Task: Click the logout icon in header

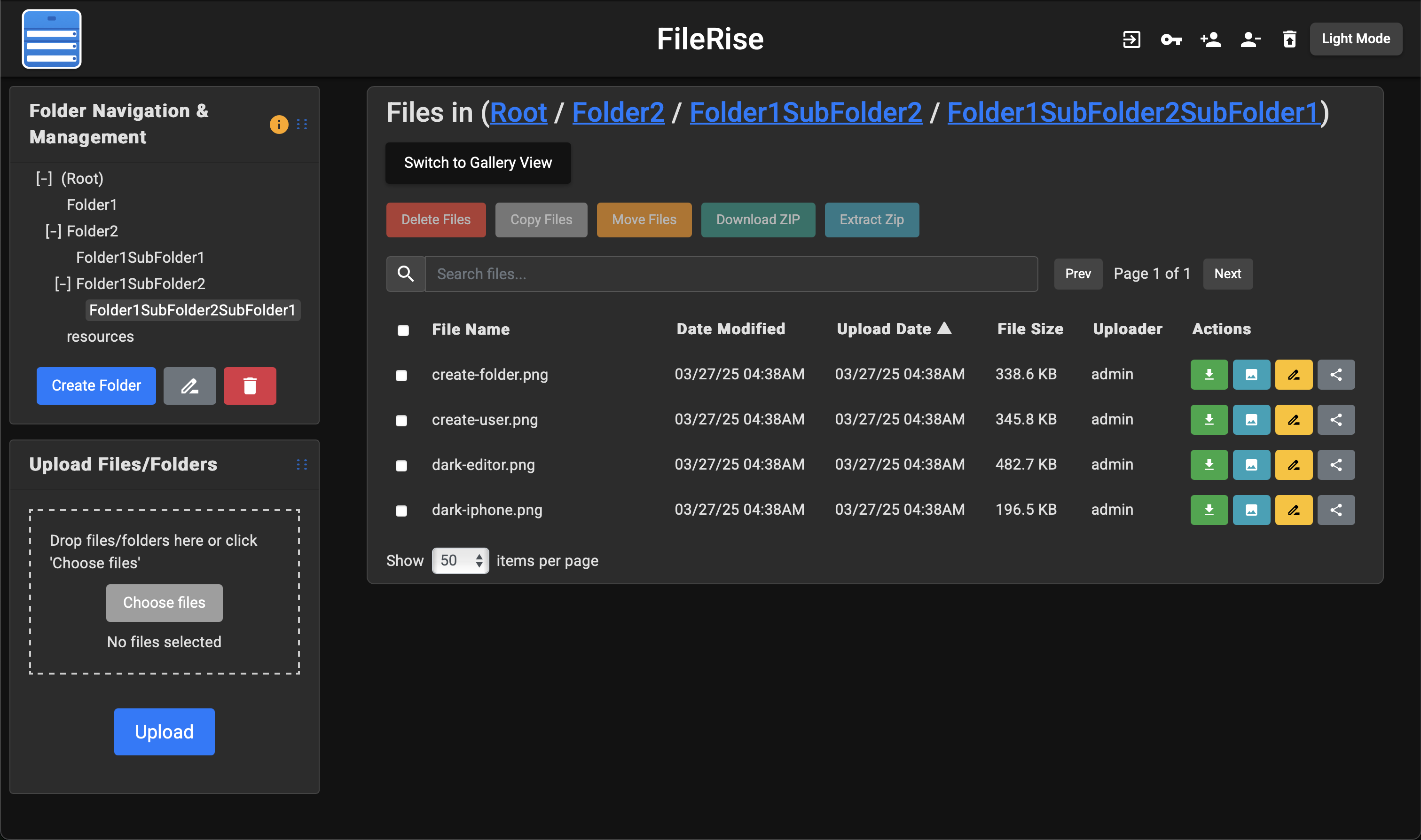Action: [1131, 39]
